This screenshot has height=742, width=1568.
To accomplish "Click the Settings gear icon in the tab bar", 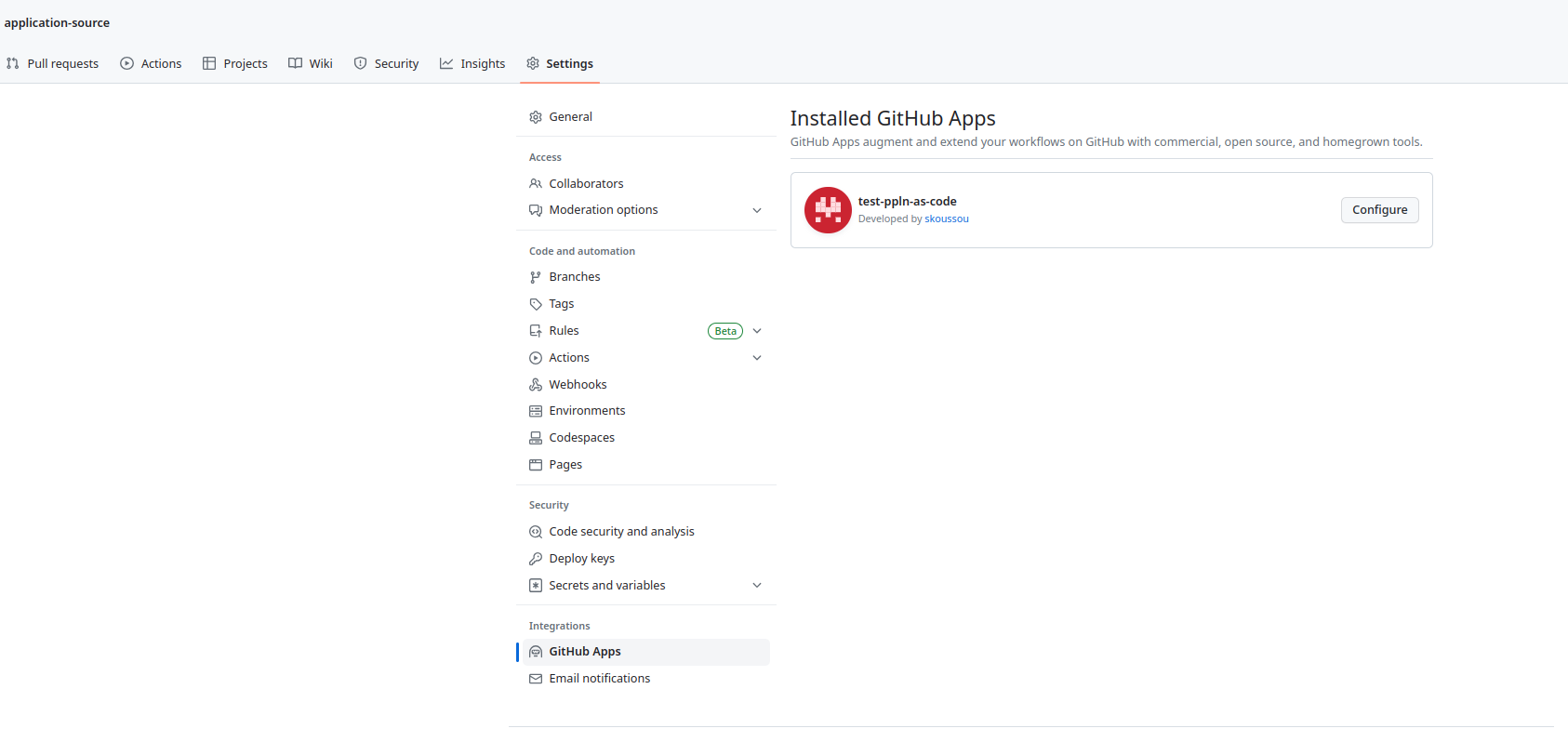I will click(x=533, y=63).
